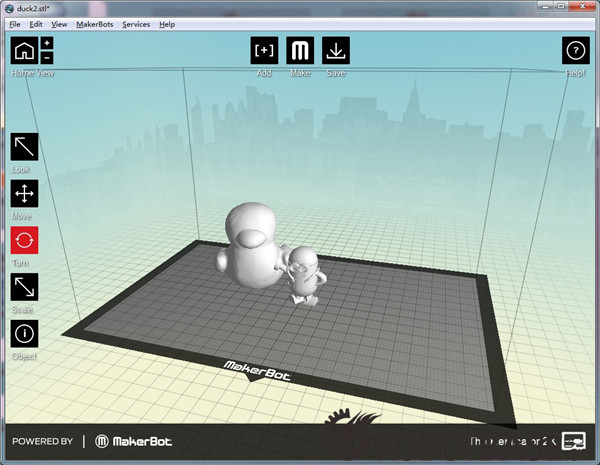Zoom out with the minus button

point(47,58)
